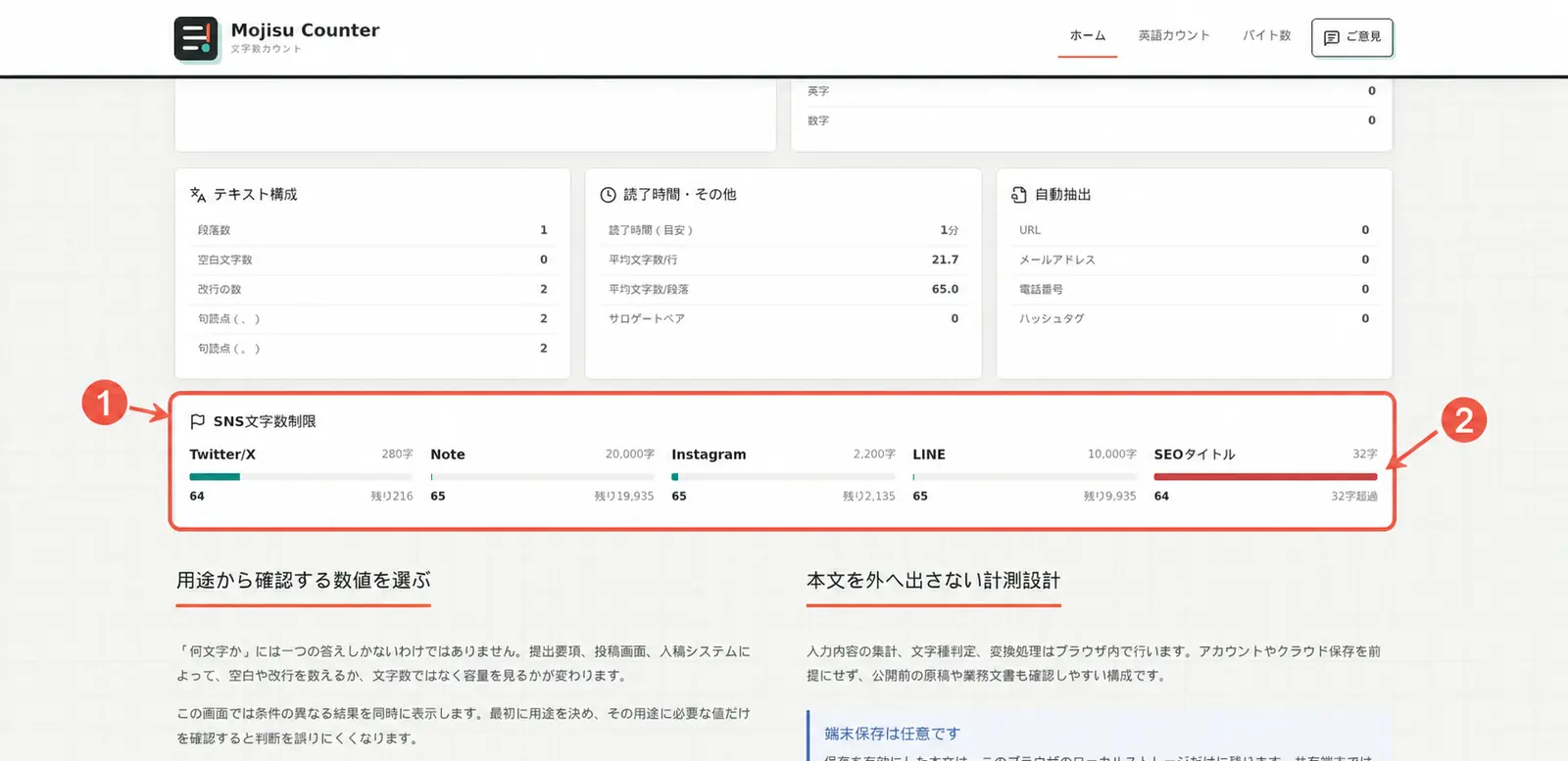
Task: Click the 32字超過 warning text
Action: [1354, 497]
